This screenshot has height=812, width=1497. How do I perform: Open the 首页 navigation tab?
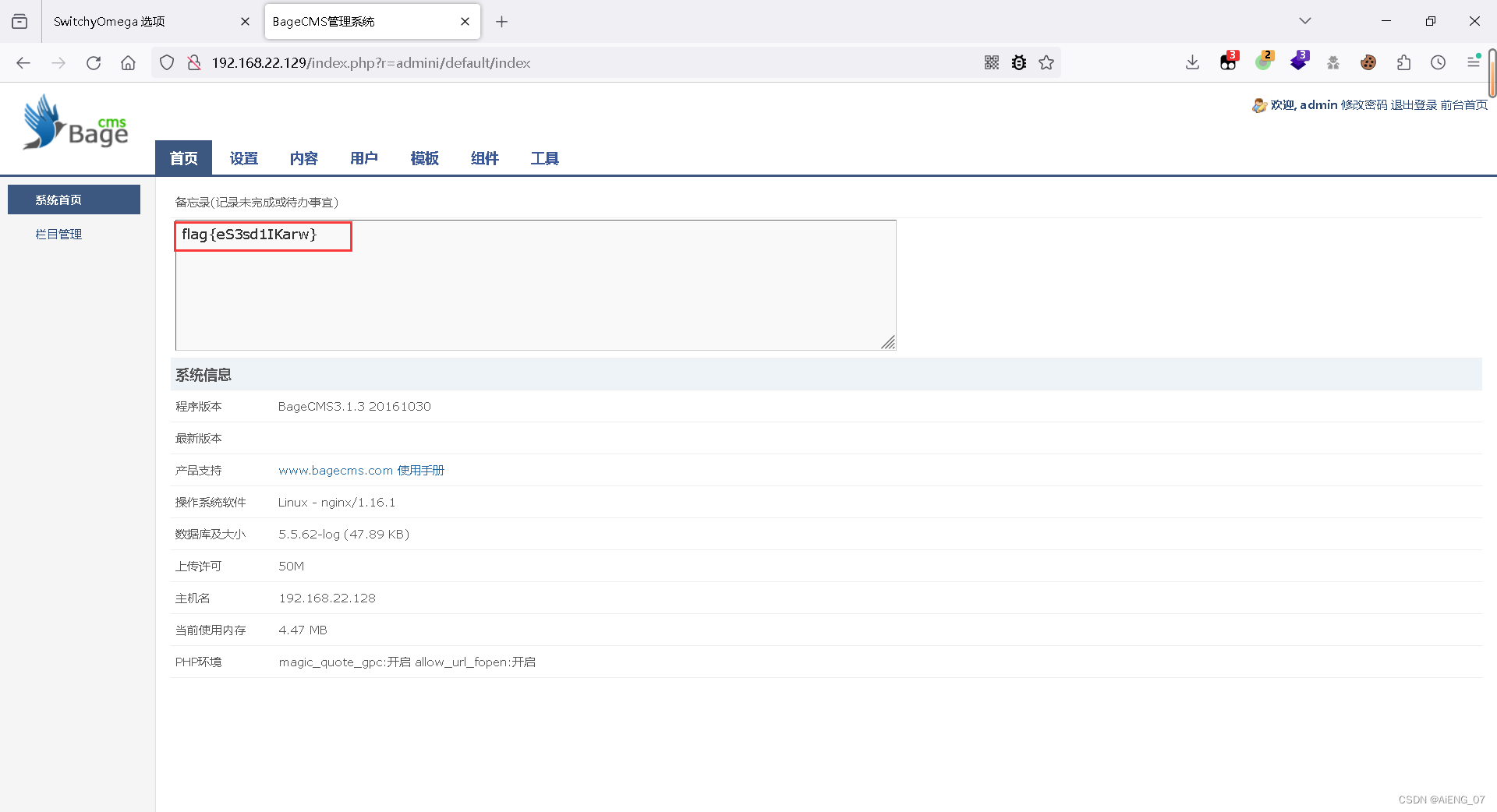[x=184, y=158]
